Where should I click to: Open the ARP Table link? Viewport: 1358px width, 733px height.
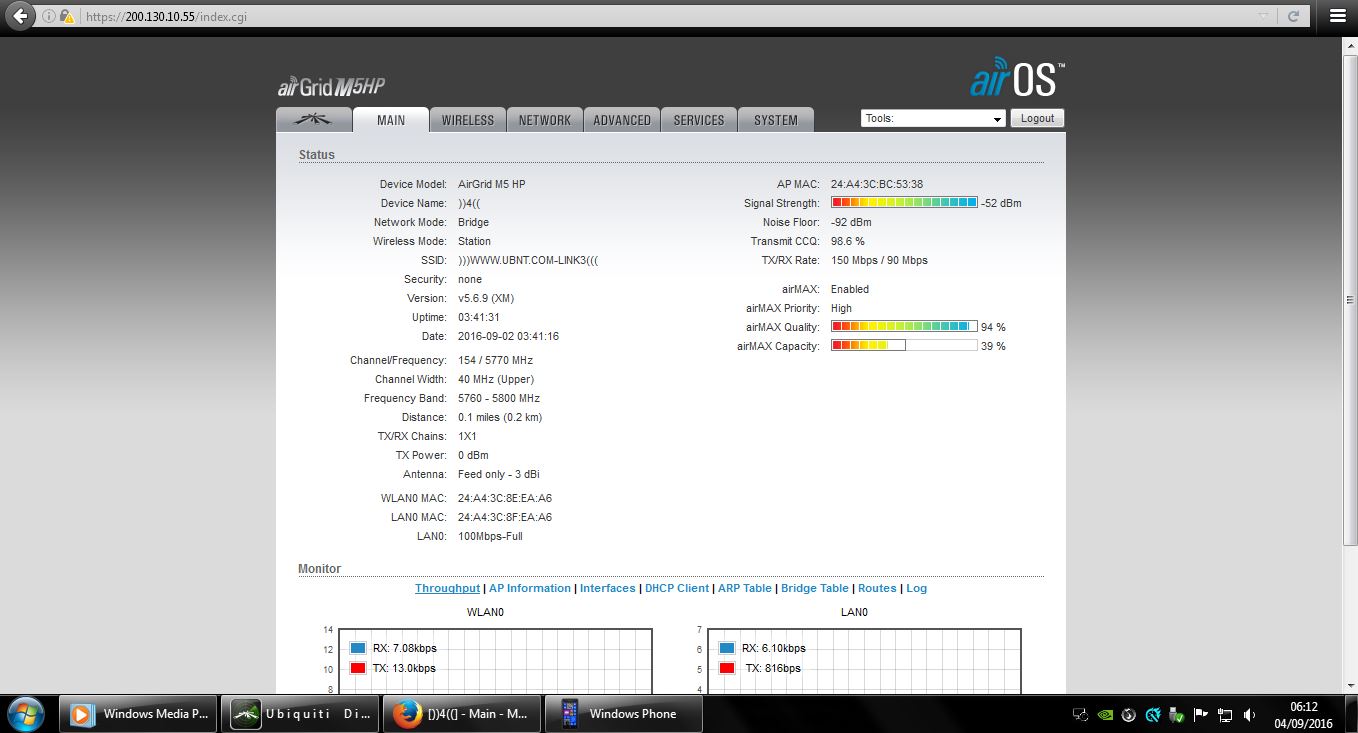click(745, 588)
